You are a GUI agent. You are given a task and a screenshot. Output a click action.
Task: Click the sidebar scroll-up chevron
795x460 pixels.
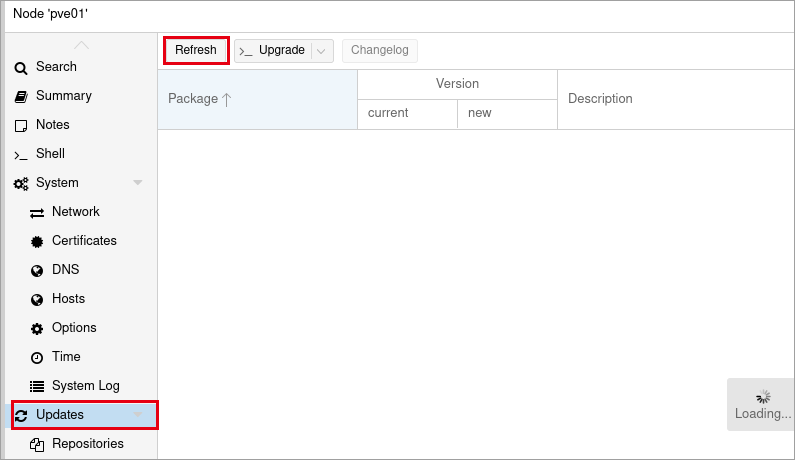[x=81, y=45]
